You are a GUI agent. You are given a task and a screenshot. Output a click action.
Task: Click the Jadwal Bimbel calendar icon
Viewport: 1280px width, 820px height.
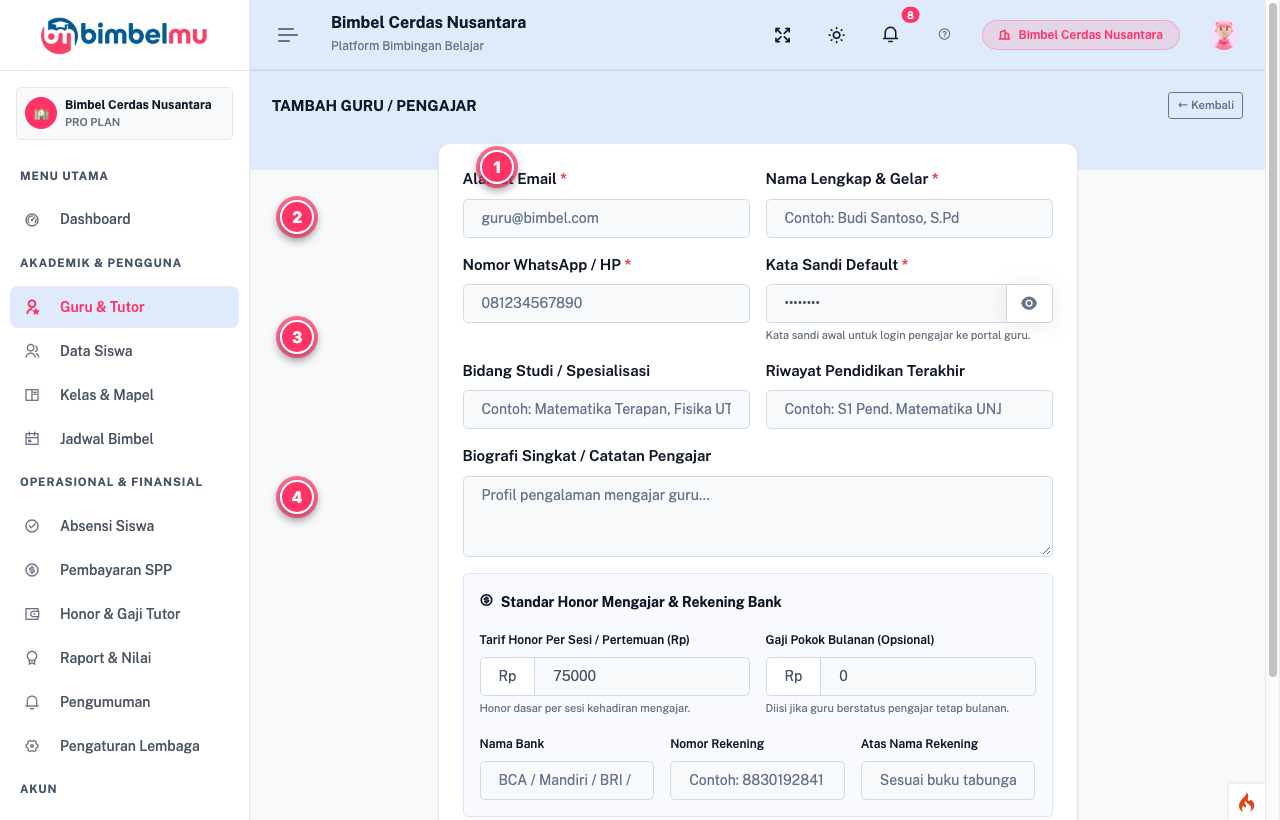[32, 439]
